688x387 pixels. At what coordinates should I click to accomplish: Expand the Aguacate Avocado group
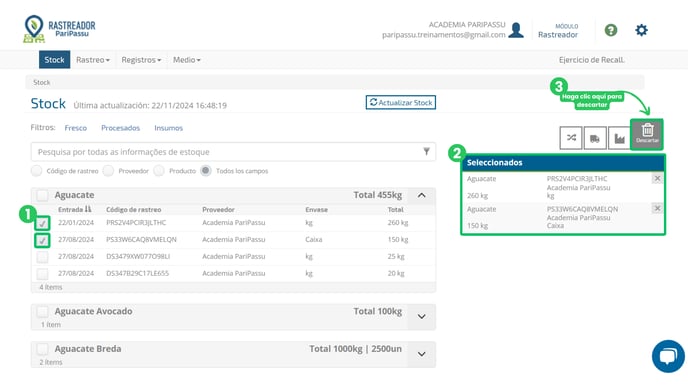[x=421, y=316]
